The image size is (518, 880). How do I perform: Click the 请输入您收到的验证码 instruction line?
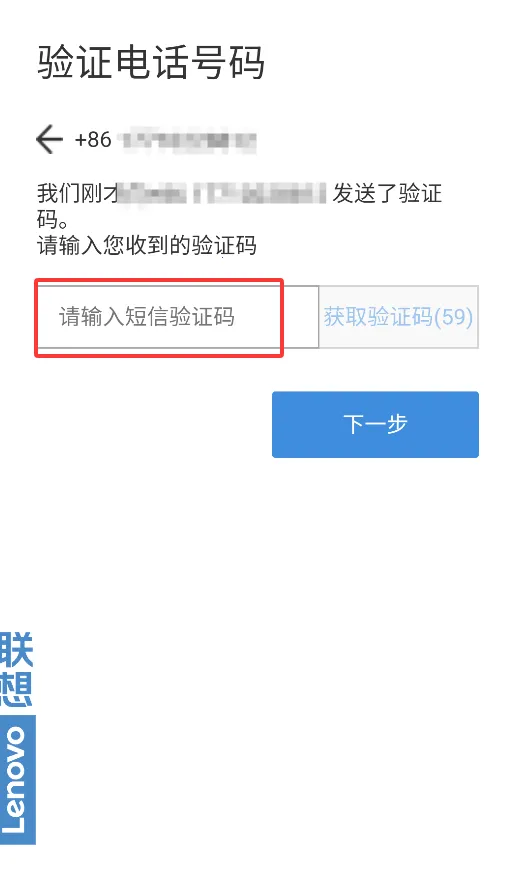(147, 246)
